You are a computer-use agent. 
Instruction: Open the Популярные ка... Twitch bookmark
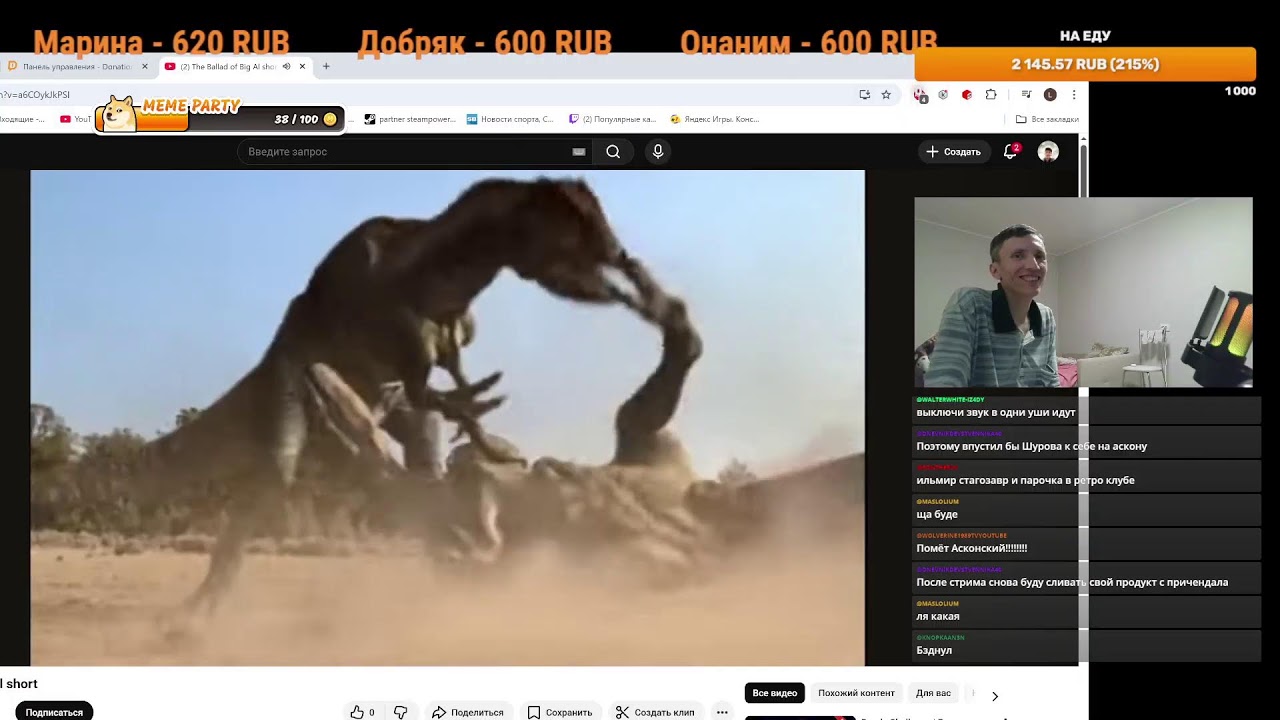611,119
